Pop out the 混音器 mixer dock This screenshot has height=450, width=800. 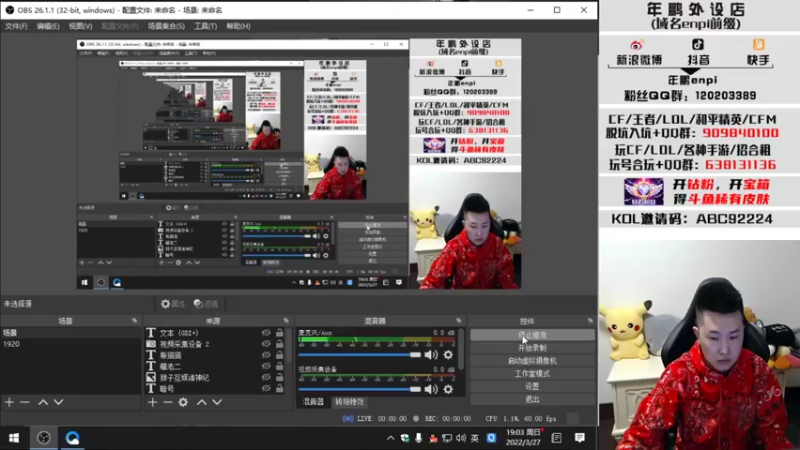[x=458, y=320]
